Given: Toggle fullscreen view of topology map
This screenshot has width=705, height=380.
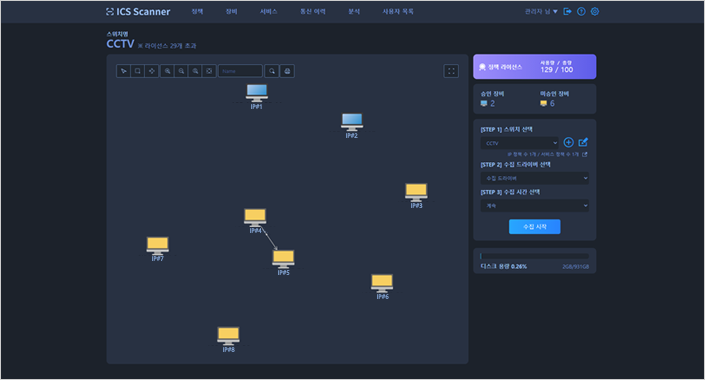Looking at the screenshot, I should 451,71.
